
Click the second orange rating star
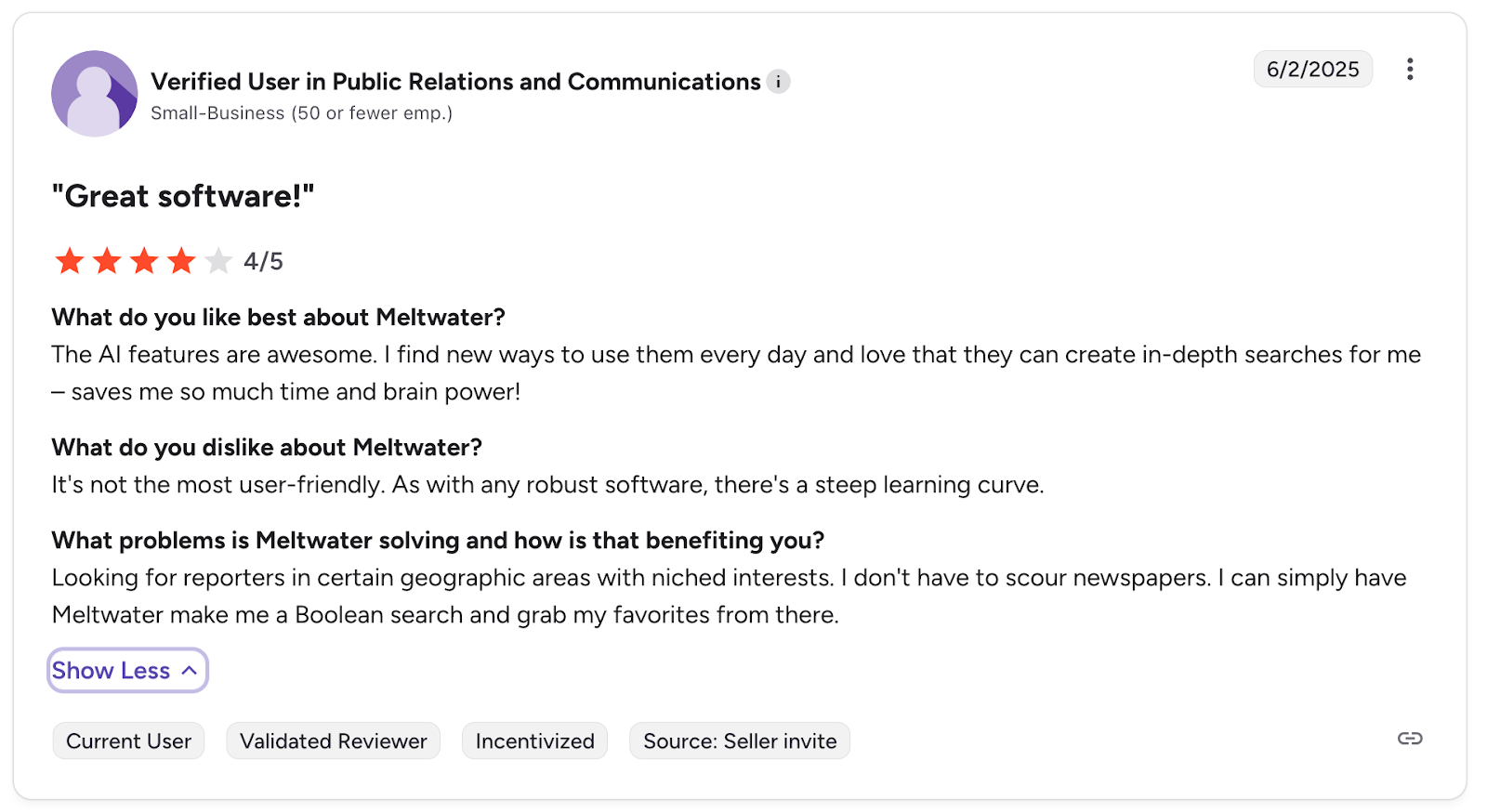point(107,261)
